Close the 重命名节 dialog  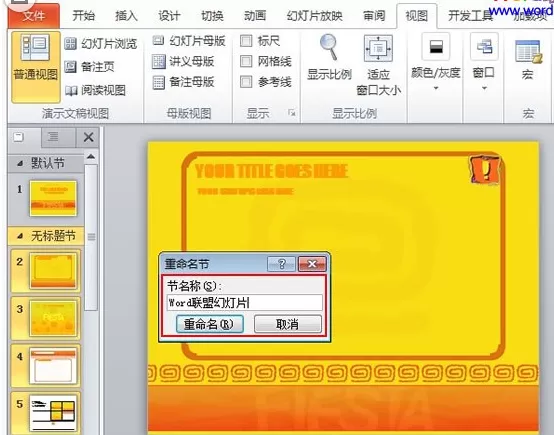[312, 264]
